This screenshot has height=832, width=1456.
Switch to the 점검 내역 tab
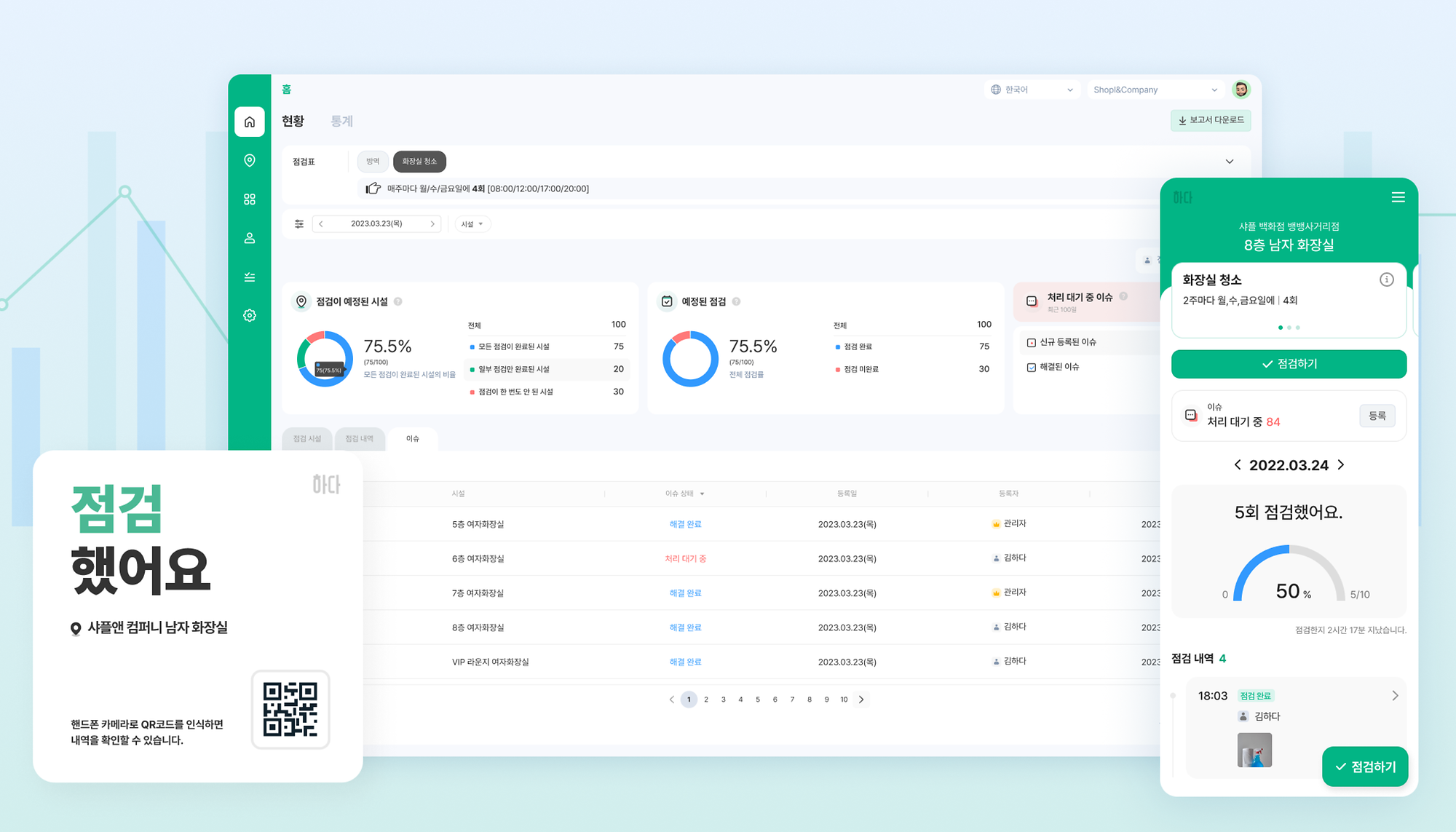[359, 438]
